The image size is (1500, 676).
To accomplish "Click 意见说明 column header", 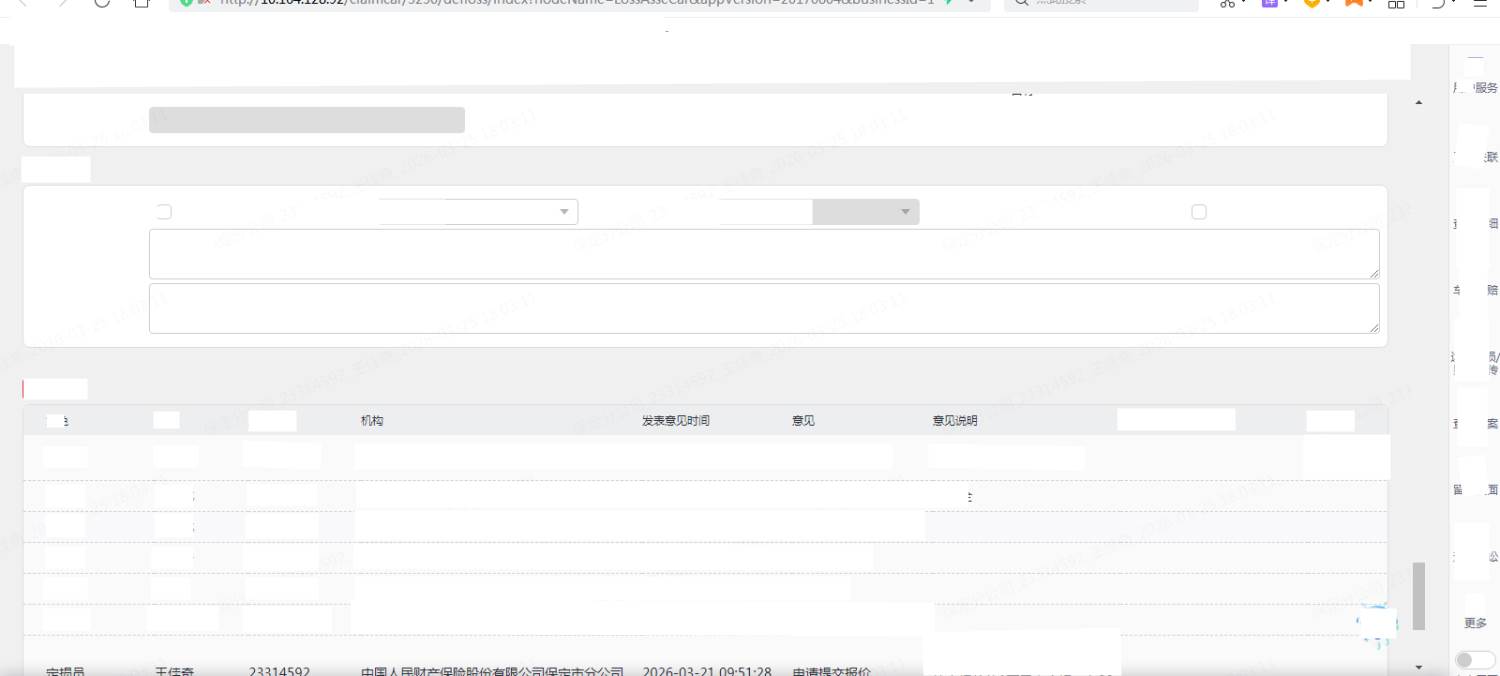I will click(x=954, y=421).
